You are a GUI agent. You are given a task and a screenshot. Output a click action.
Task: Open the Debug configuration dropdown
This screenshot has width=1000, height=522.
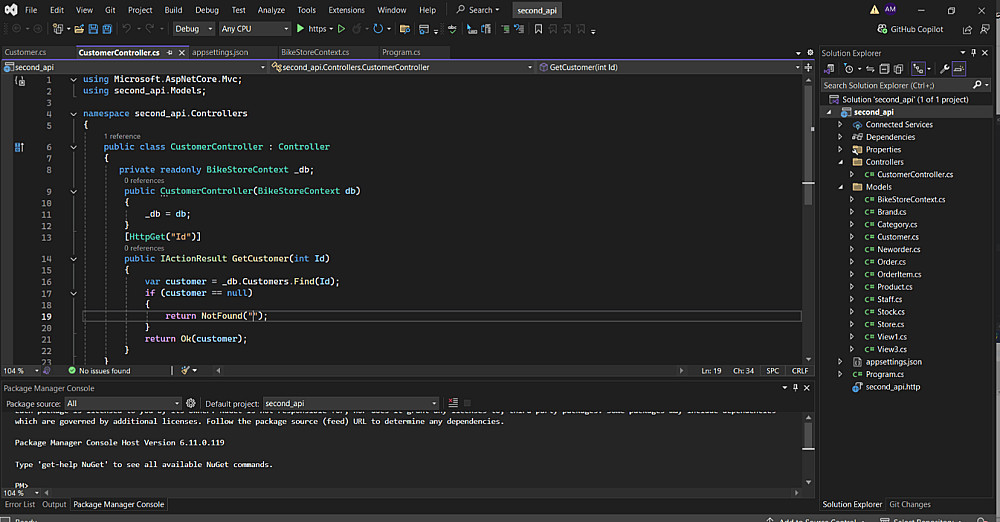tap(194, 29)
